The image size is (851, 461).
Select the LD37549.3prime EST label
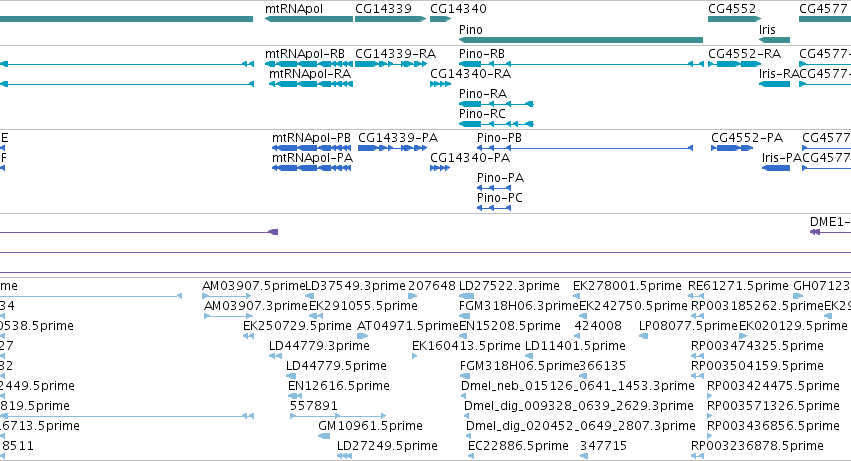[355, 287]
